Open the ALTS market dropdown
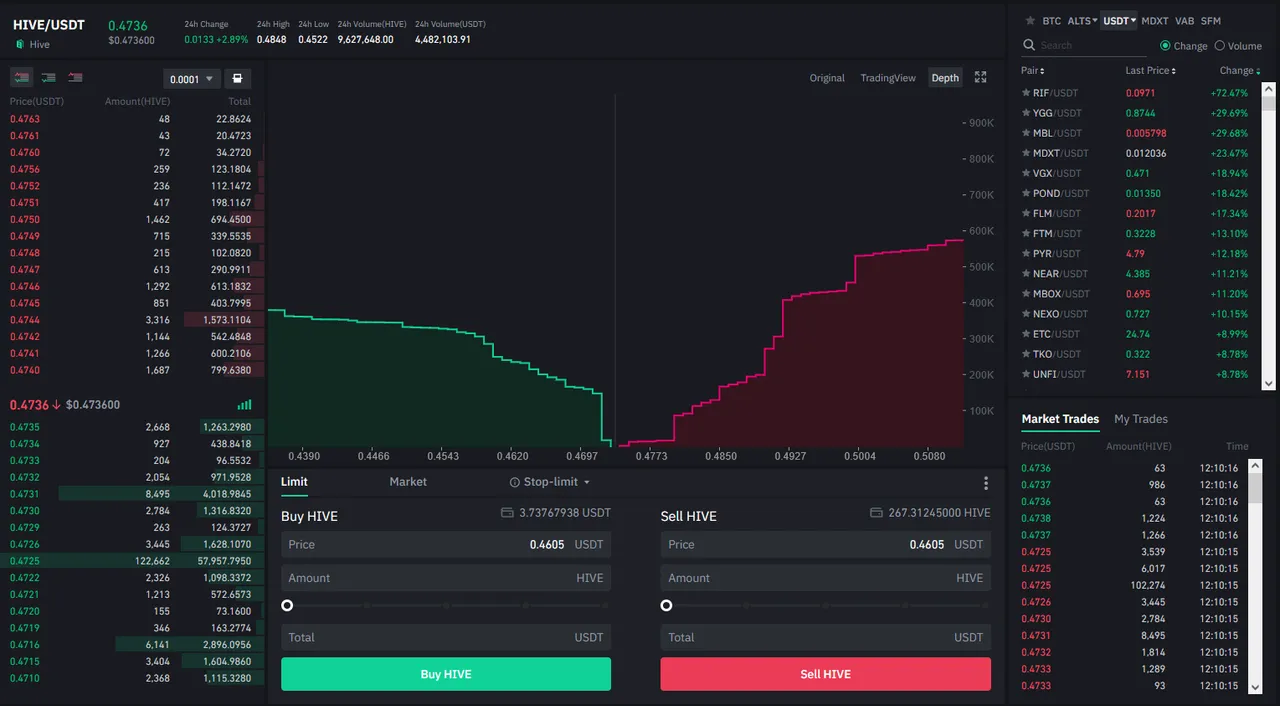The image size is (1280, 706). pyautogui.click(x=1082, y=20)
